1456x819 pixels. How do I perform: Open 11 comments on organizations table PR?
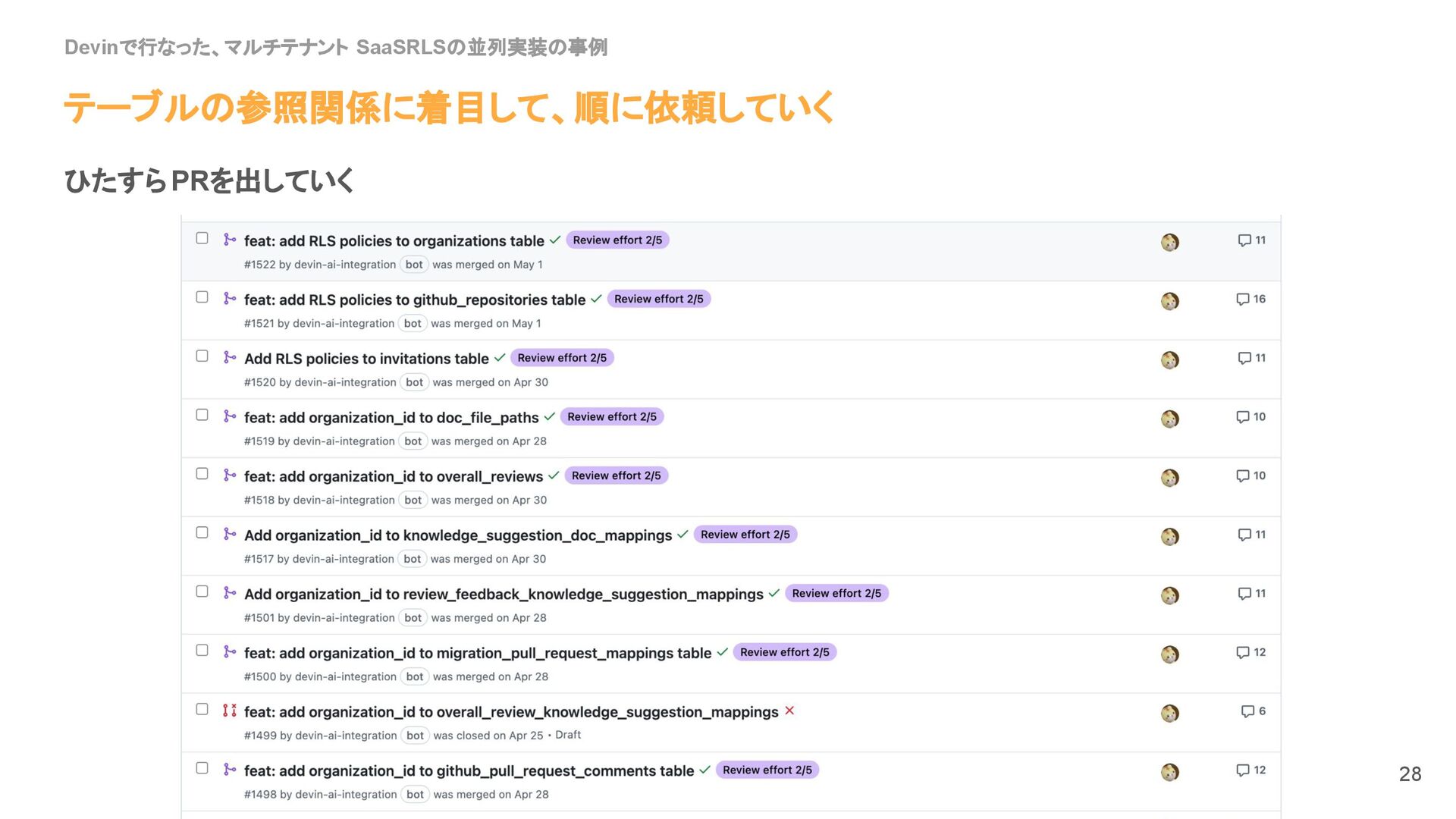coord(1252,240)
